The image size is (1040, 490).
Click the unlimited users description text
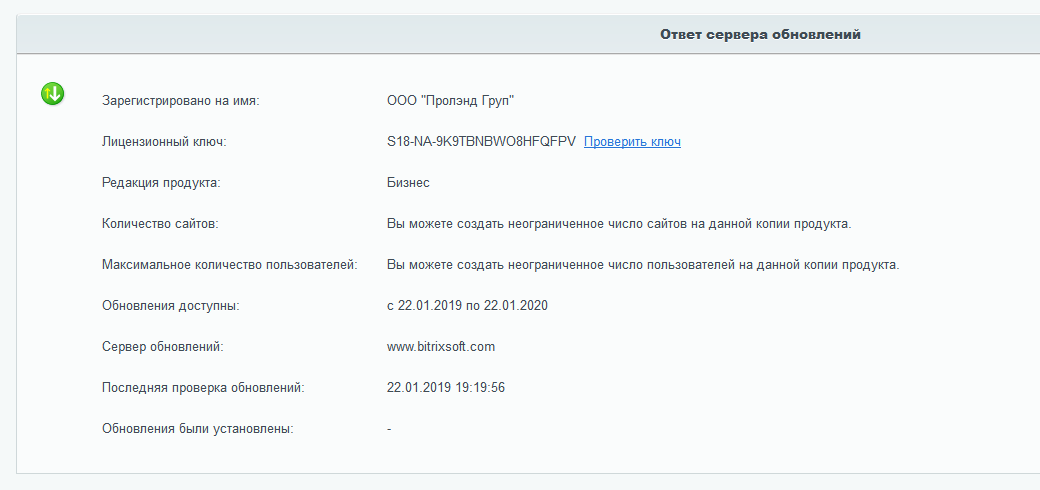(x=643, y=265)
